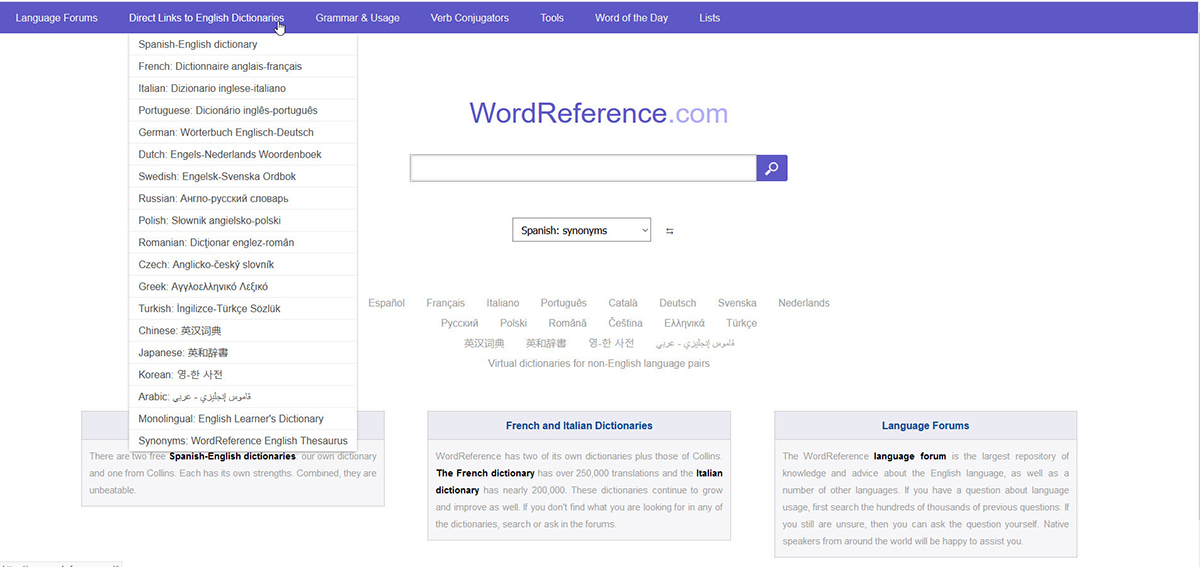Follow The French dictionary bold link
Viewport: 1200px width, 567px height.
486,473
